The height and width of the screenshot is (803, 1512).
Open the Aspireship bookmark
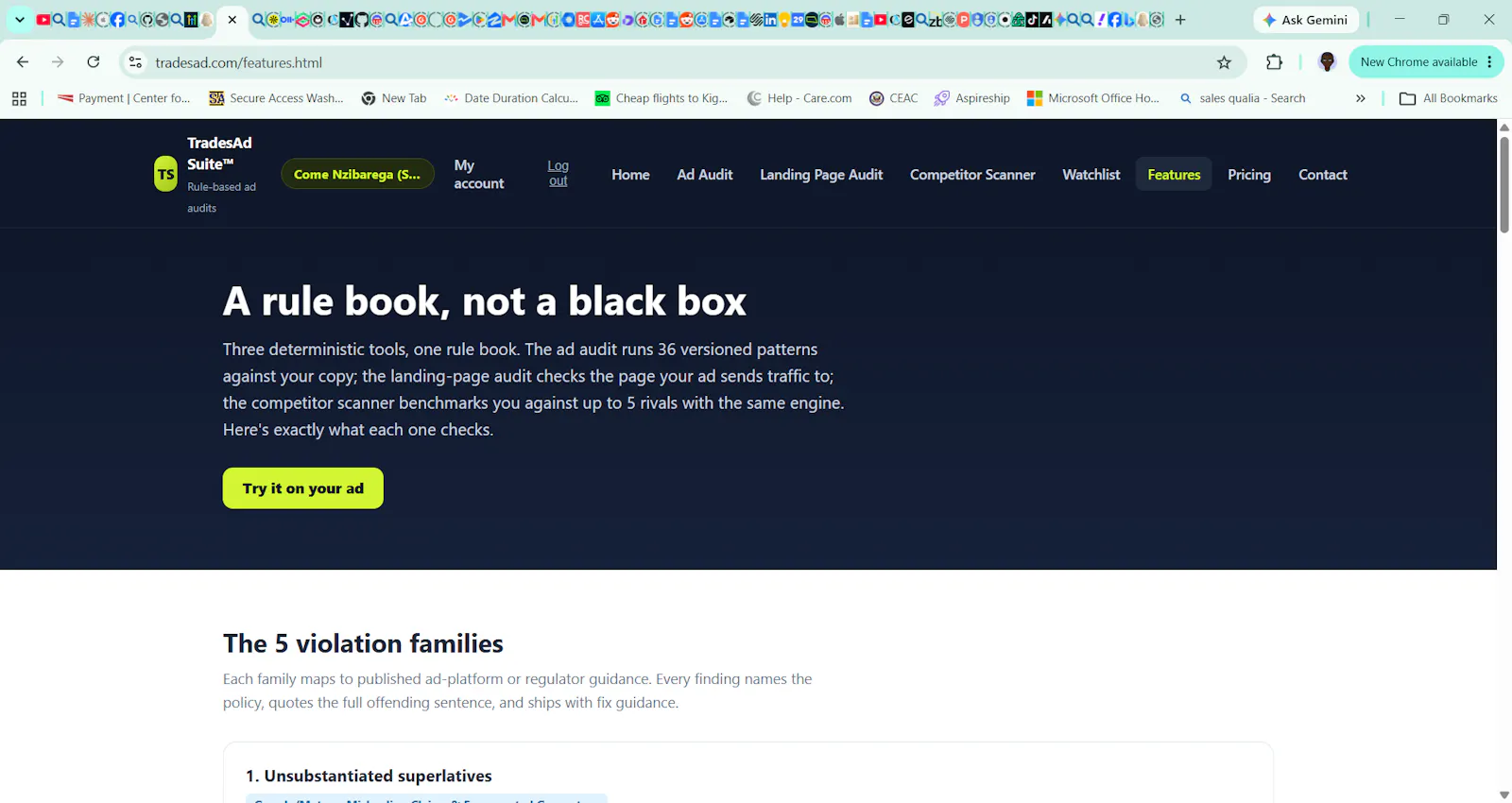point(972,98)
